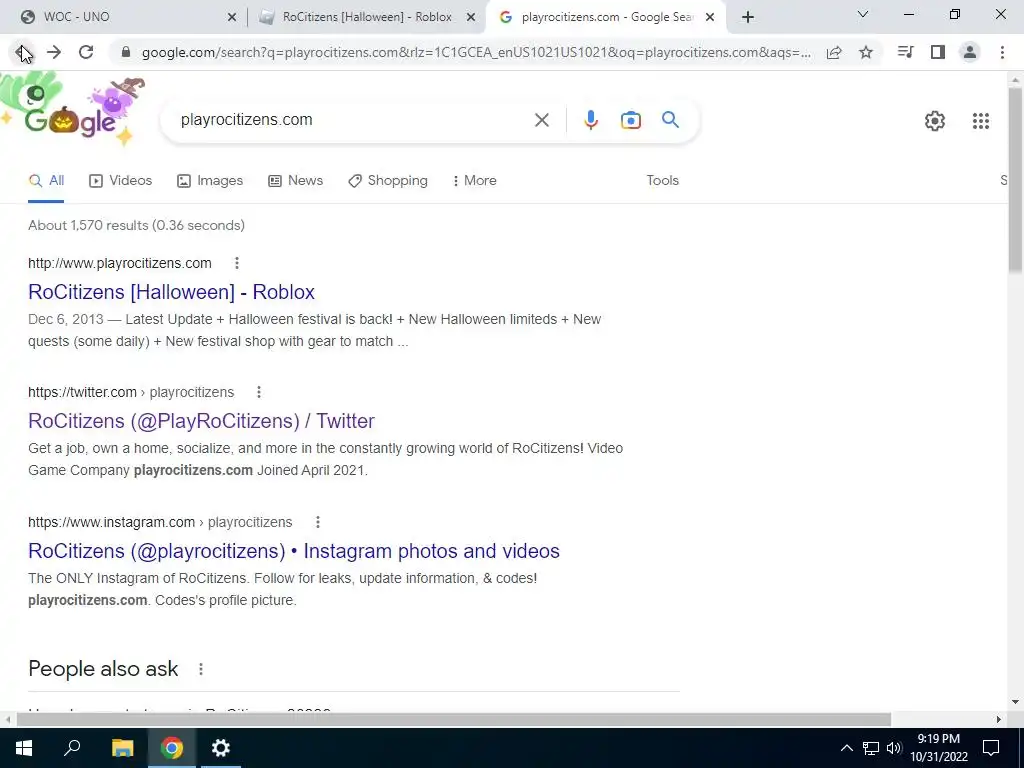The image size is (1024, 768).
Task: Open the new tab plus button
Action: (748, 18)
